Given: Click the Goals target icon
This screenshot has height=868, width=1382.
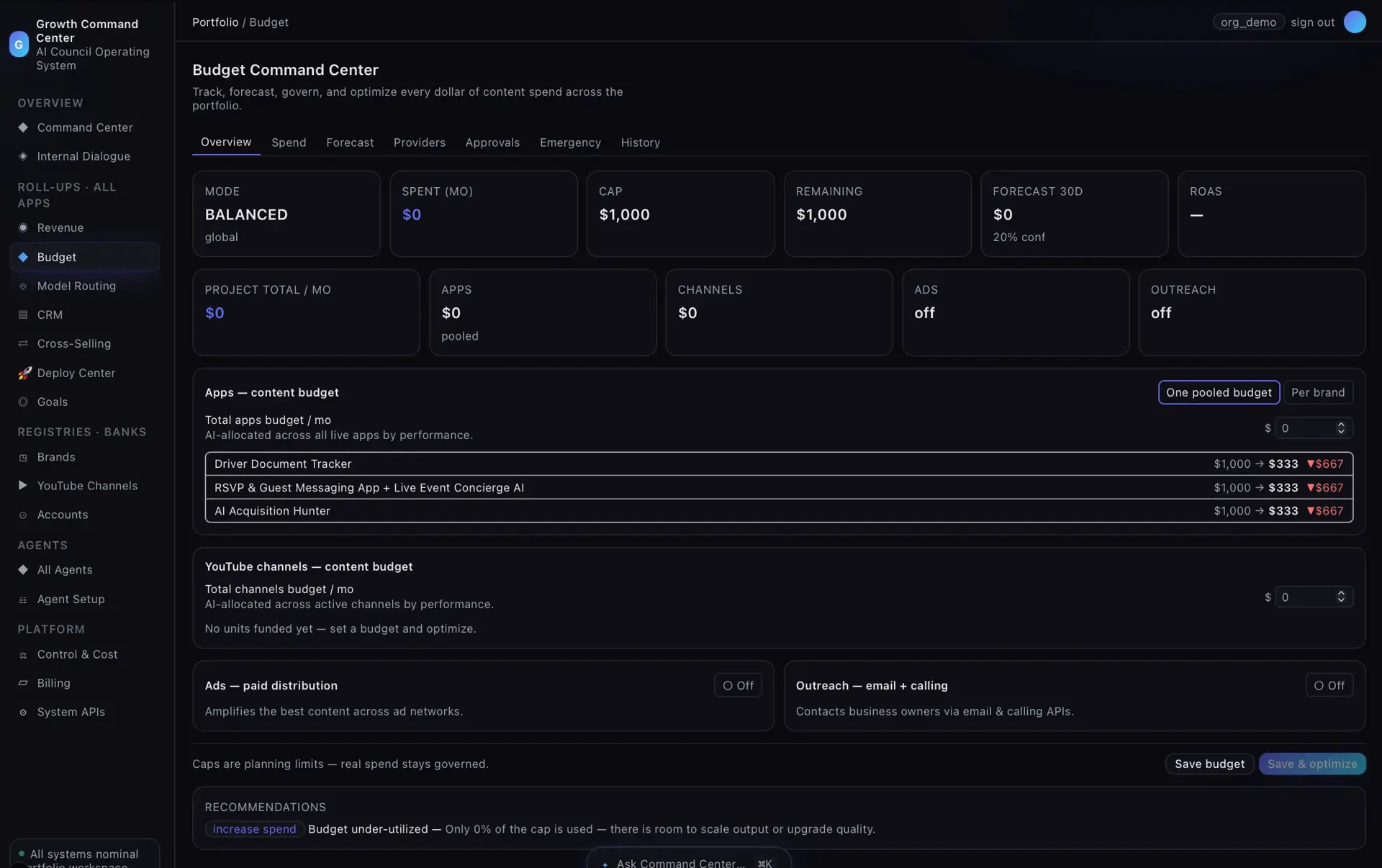Looking at the screenshot, I should point(23,402).
